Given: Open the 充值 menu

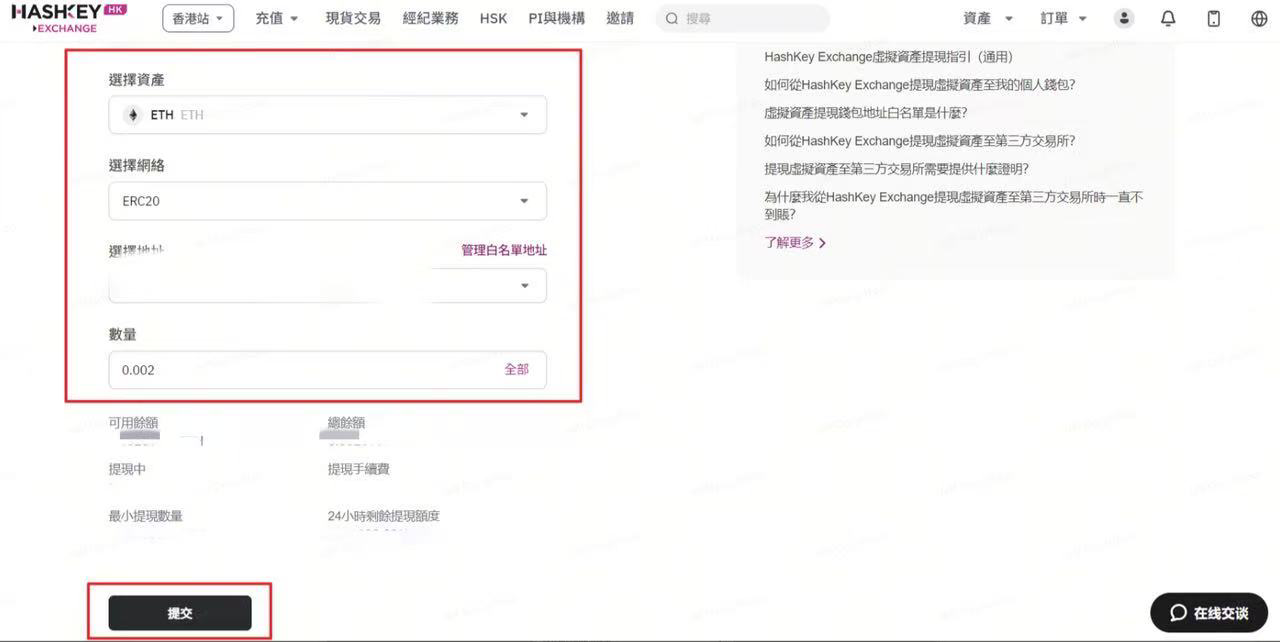Looking at the screenshot, I should pos(277,18).
